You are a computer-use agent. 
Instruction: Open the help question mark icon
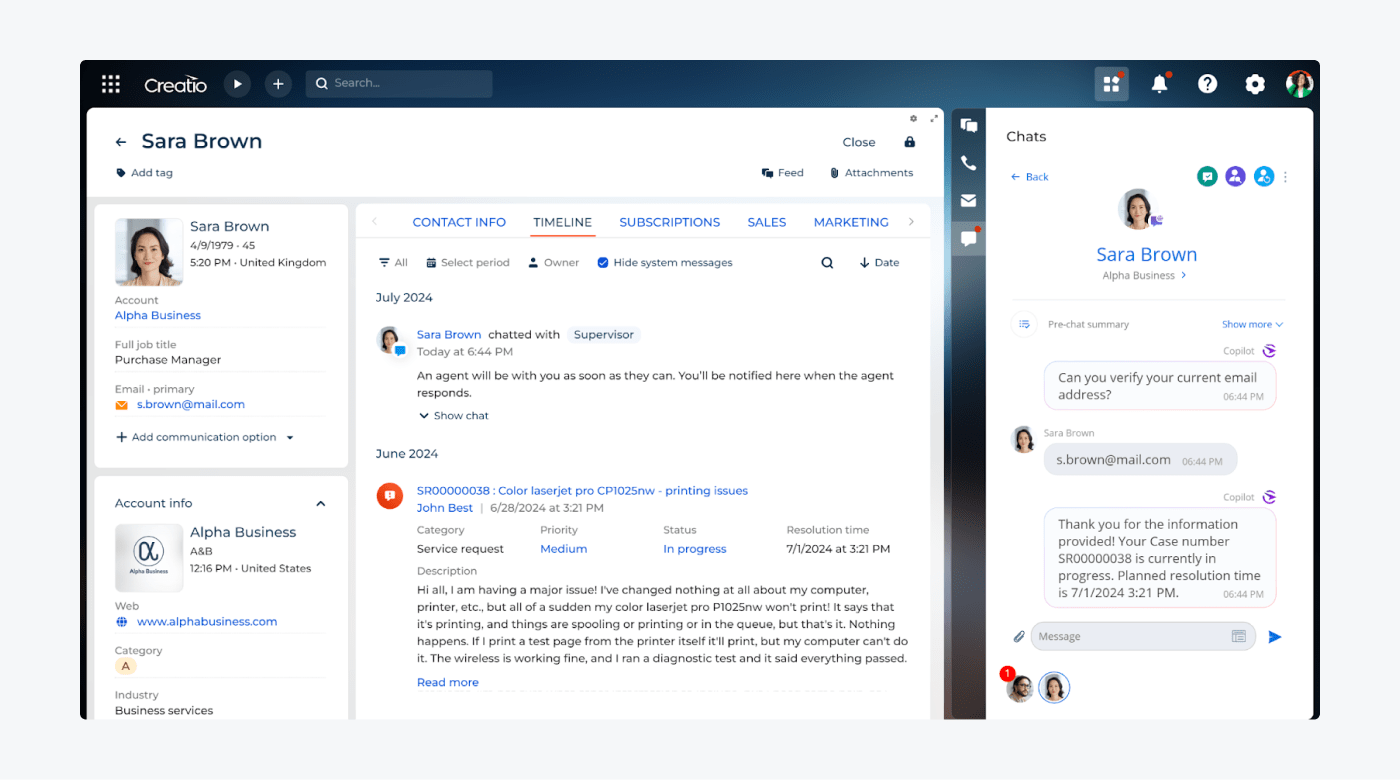1207,84
